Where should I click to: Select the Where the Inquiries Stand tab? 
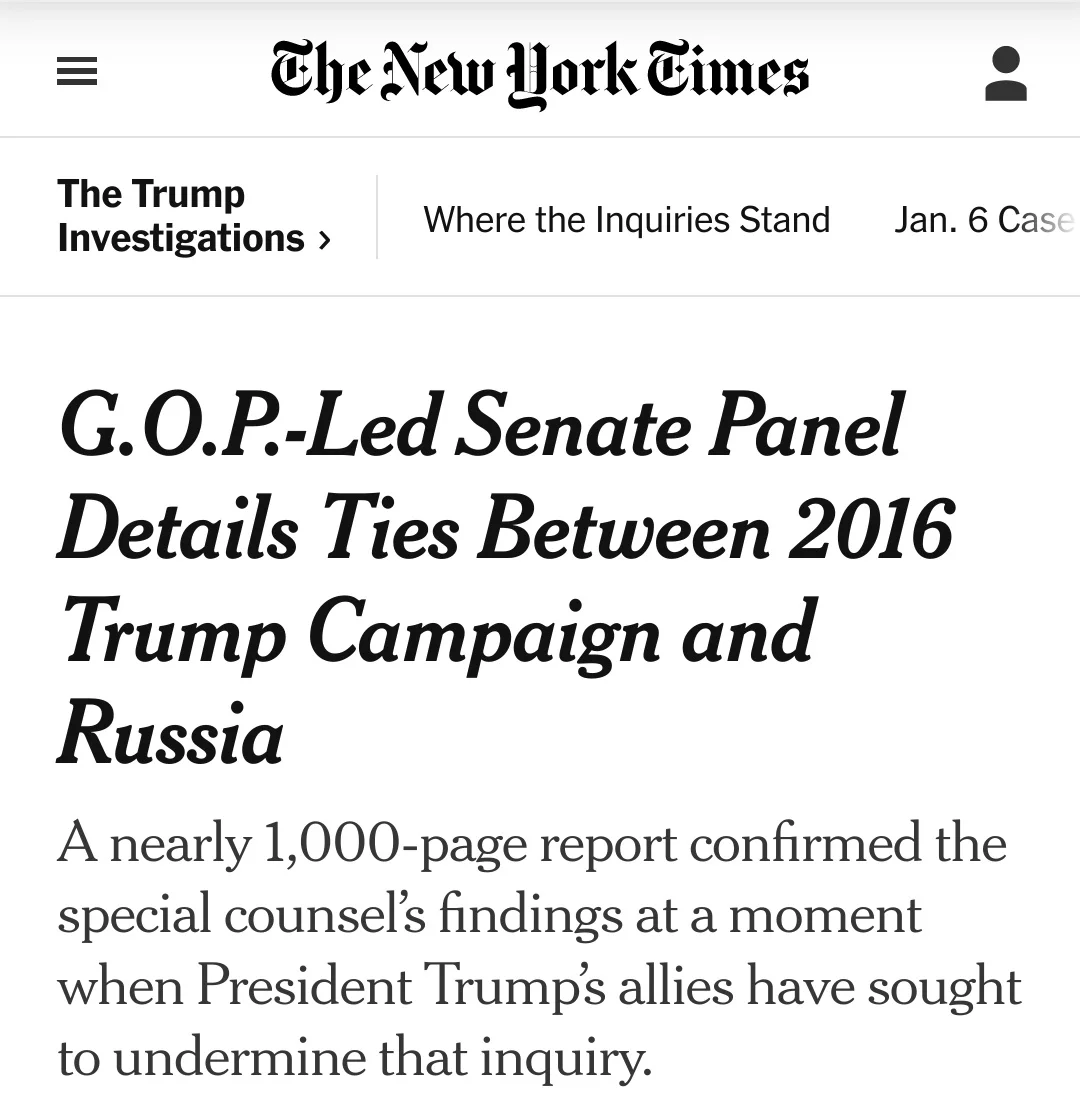626,220
